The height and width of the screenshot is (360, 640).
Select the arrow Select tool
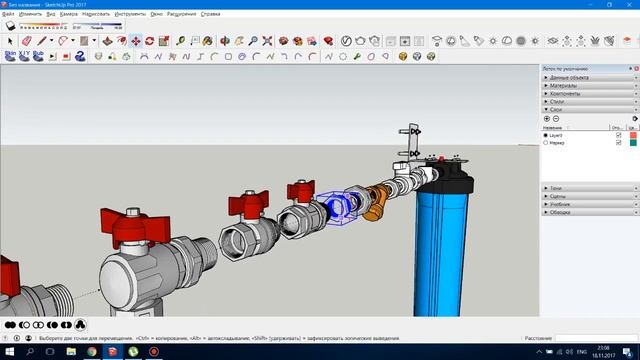[10, 41]
